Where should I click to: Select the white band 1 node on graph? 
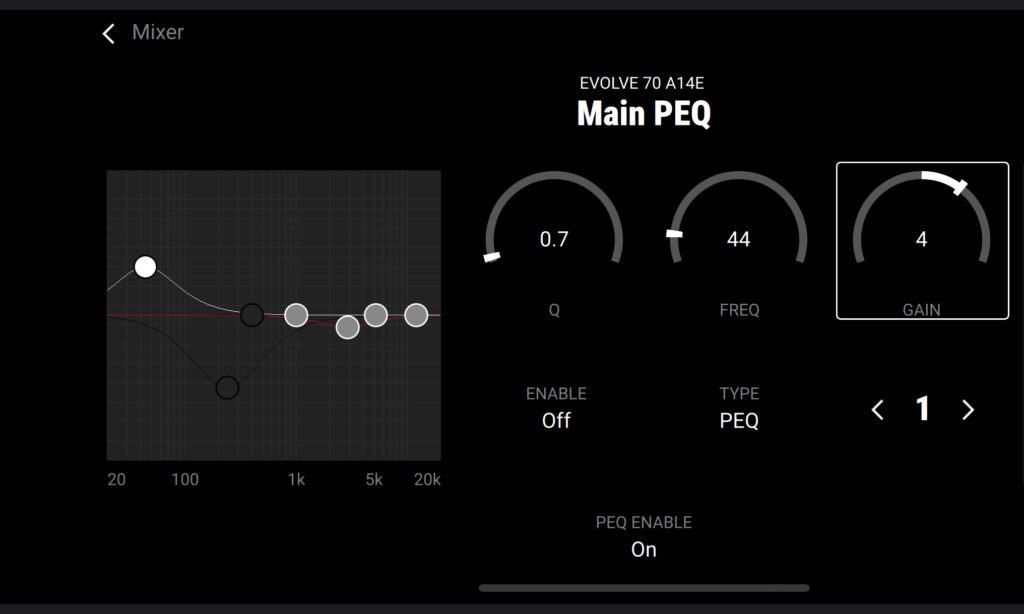pyautogui.click(x=145, y=266)
